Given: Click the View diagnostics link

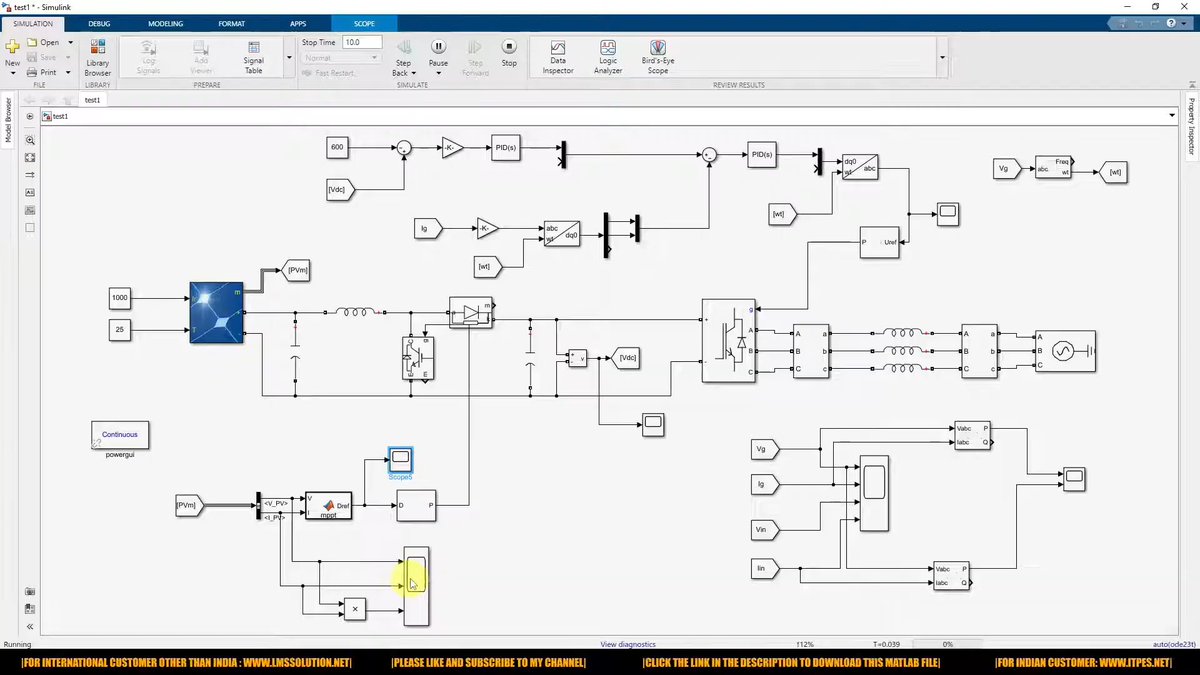Looking at the screenshot, I should [630, 644].
